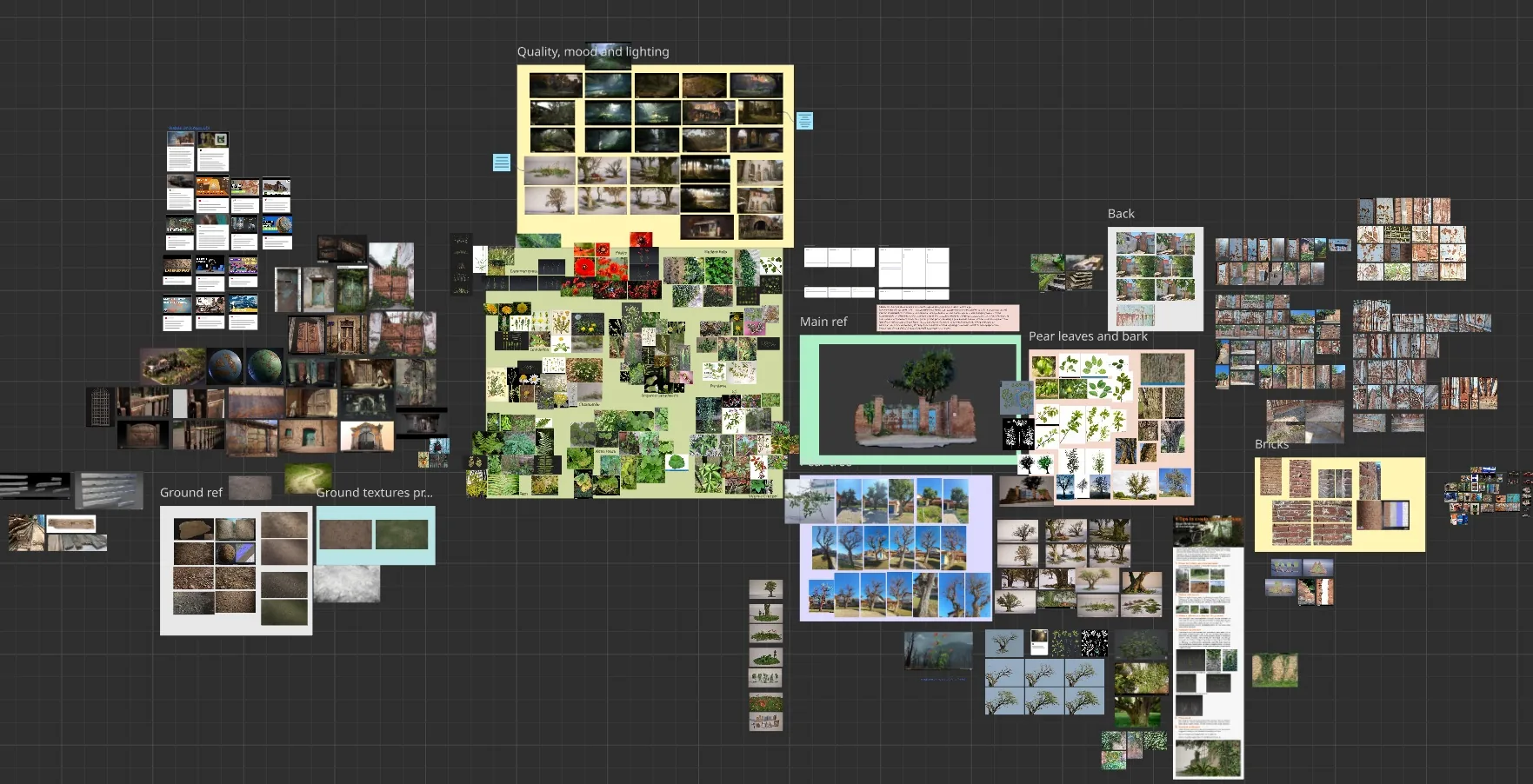Select the "Bricks" board label

1271,444
